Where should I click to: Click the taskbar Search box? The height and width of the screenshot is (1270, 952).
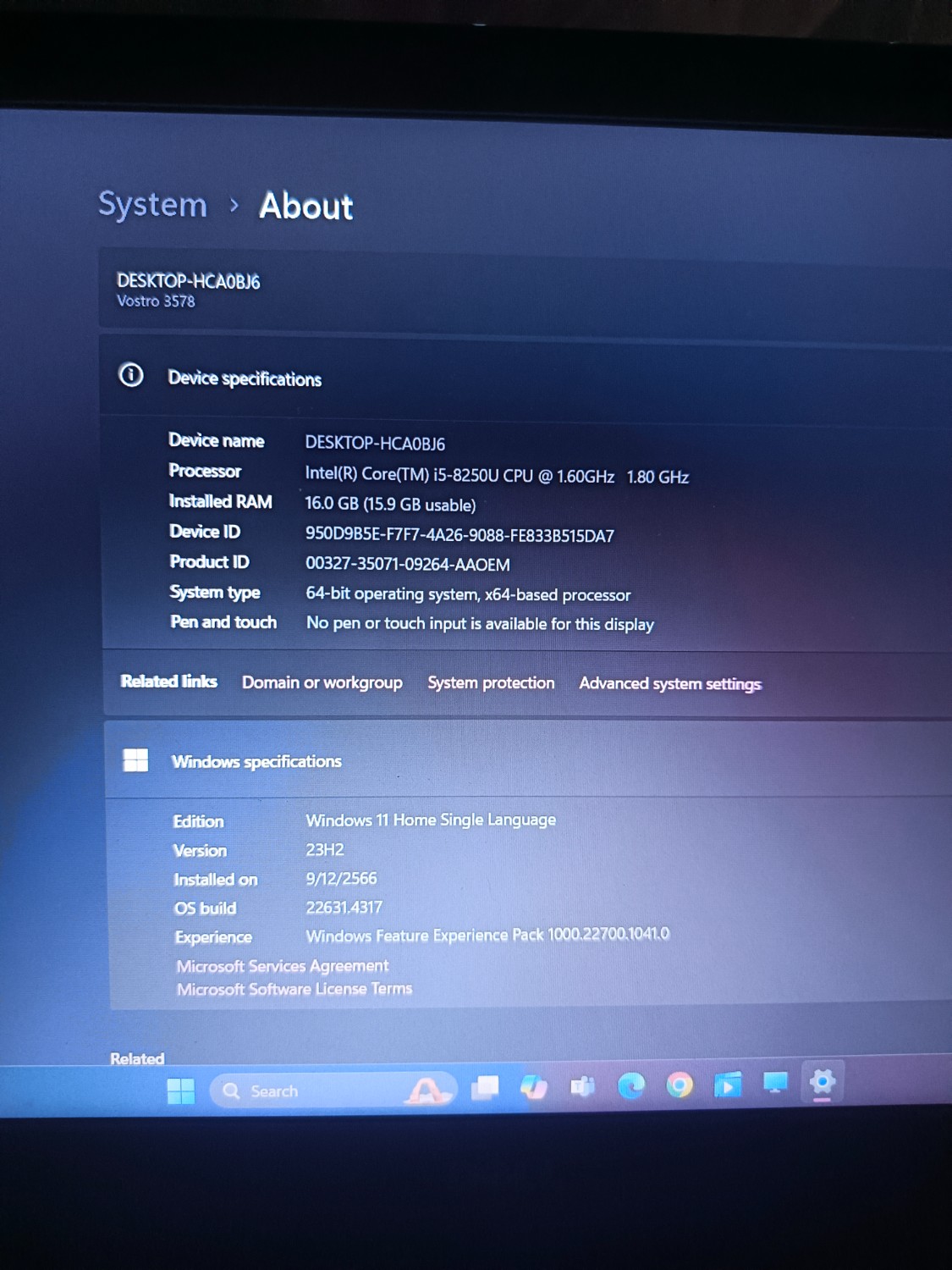click(x=333, y=1091)
